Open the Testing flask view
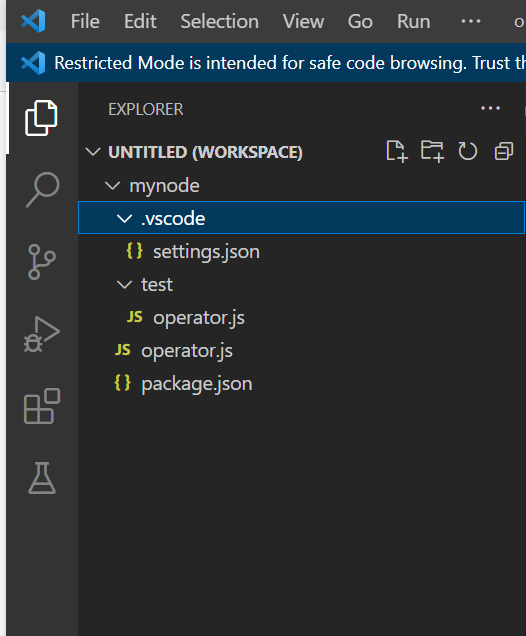This screenshot has width=526, height=636. coord(42,478)
